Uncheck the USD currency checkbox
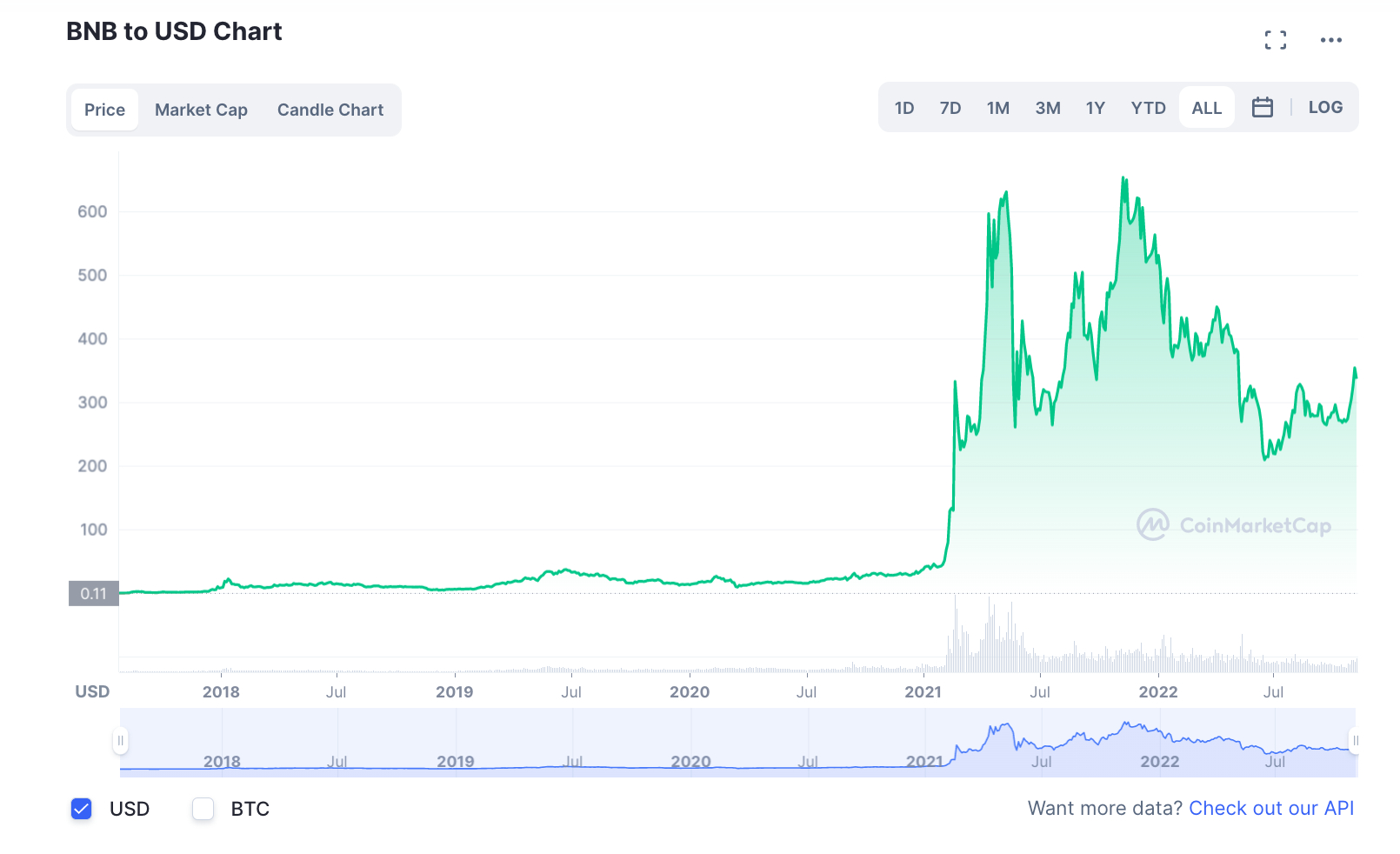Screen dimensions: 1400x854 (81, 809)
